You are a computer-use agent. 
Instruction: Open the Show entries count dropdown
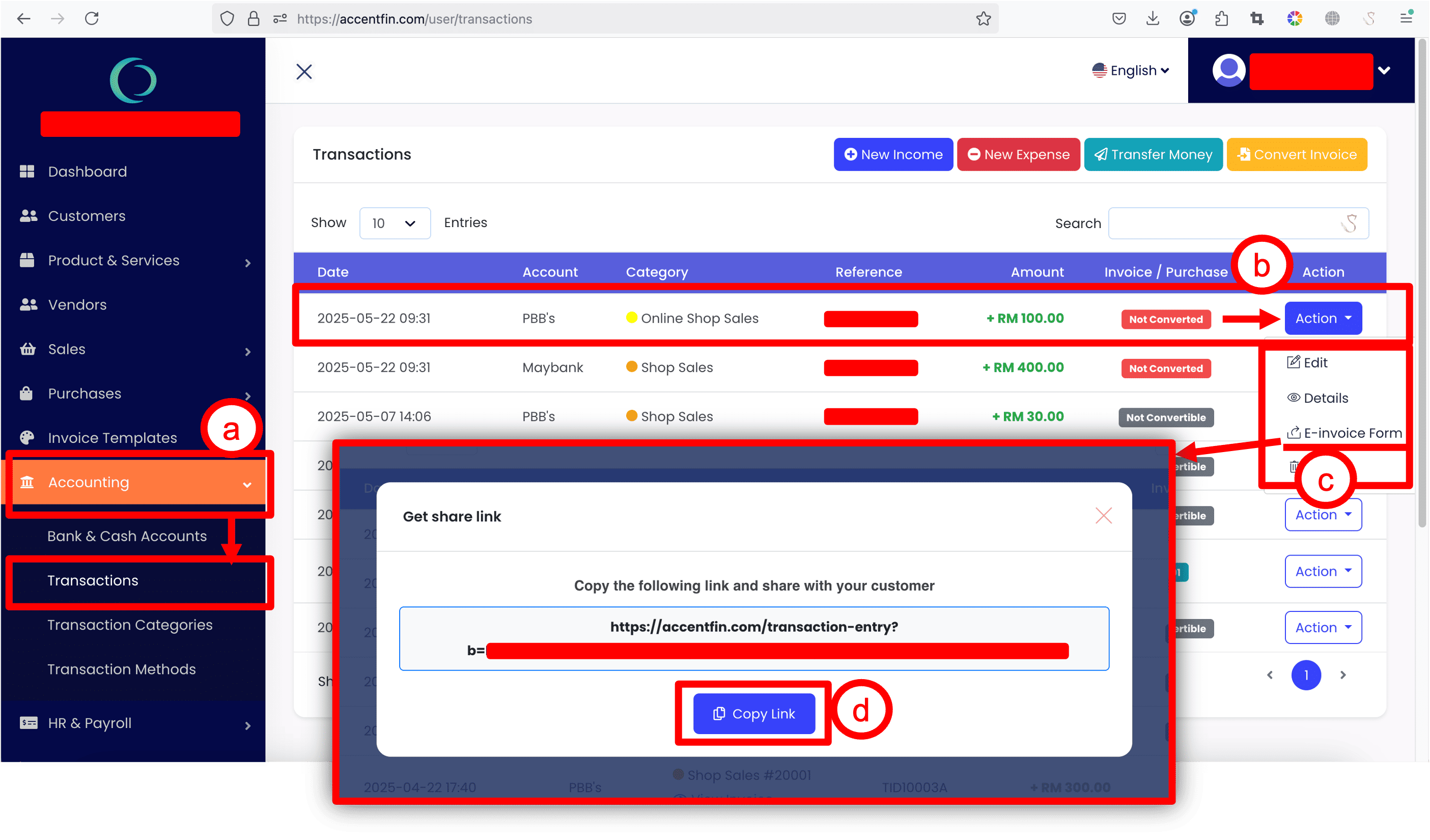(395, 223)
